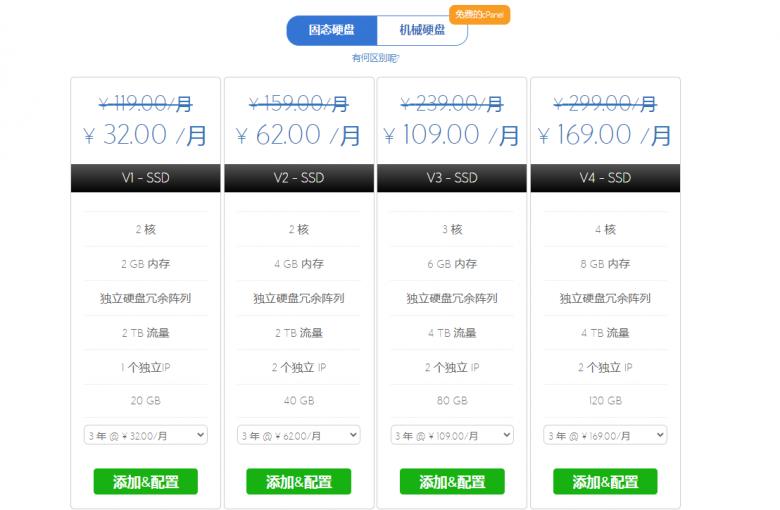The width and height of the screenshot is (780, 510).
Task: Click the V3 - SSD black header bar
Action: [452, 178]
